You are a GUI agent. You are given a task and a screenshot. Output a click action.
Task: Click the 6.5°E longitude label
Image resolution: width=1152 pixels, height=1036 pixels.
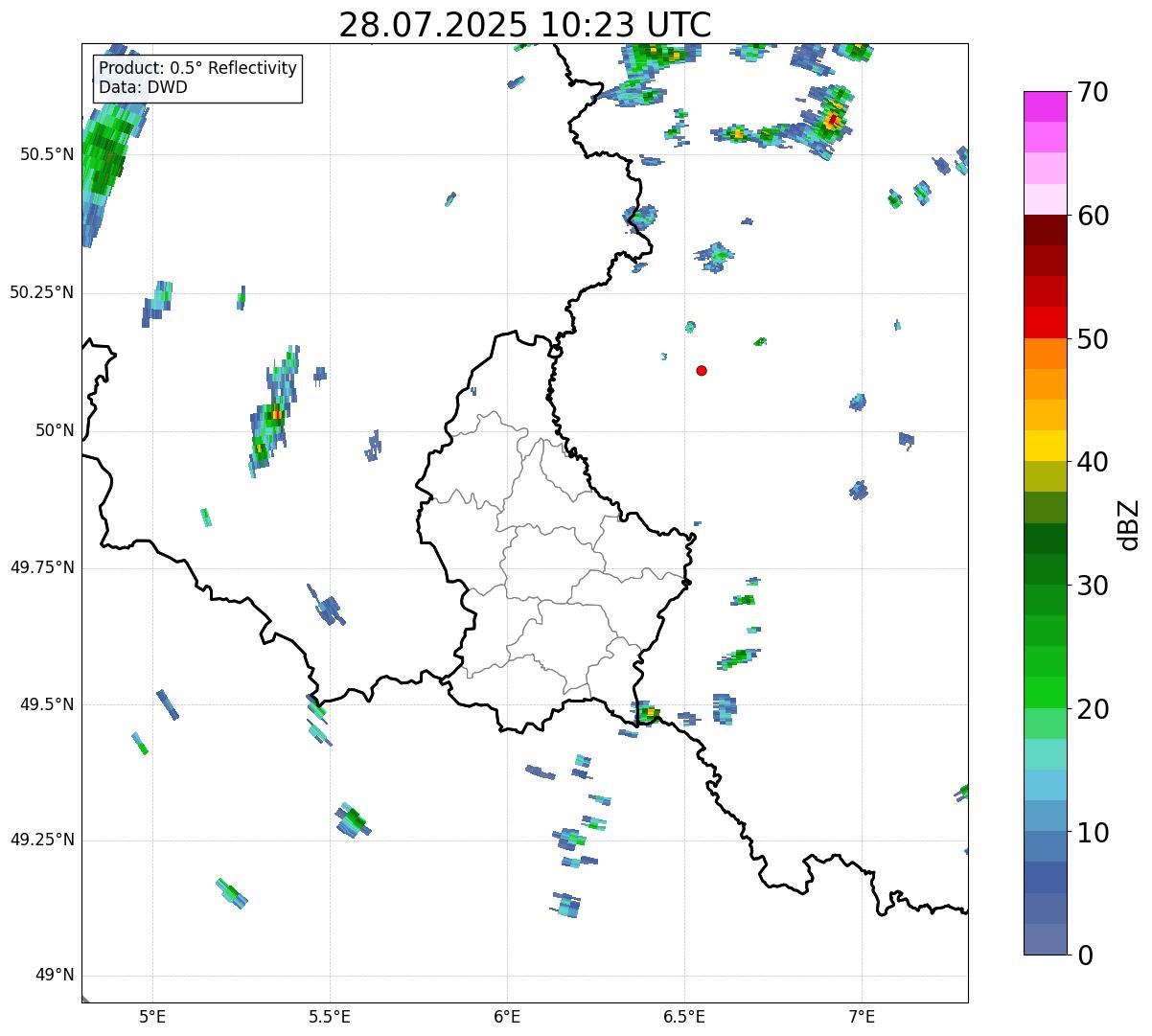coord(684,1016)
